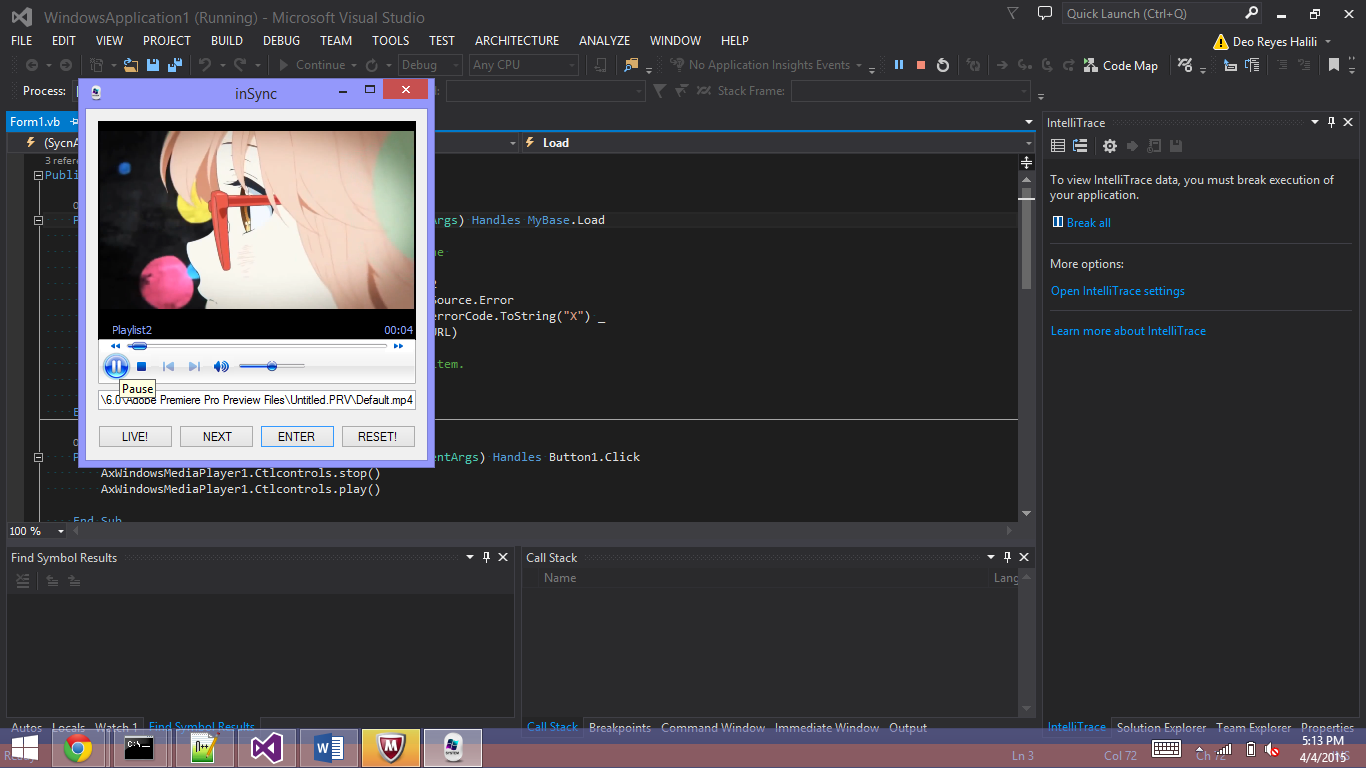
Task: Click the Stop Debugging red square
Action: (921, 65)
